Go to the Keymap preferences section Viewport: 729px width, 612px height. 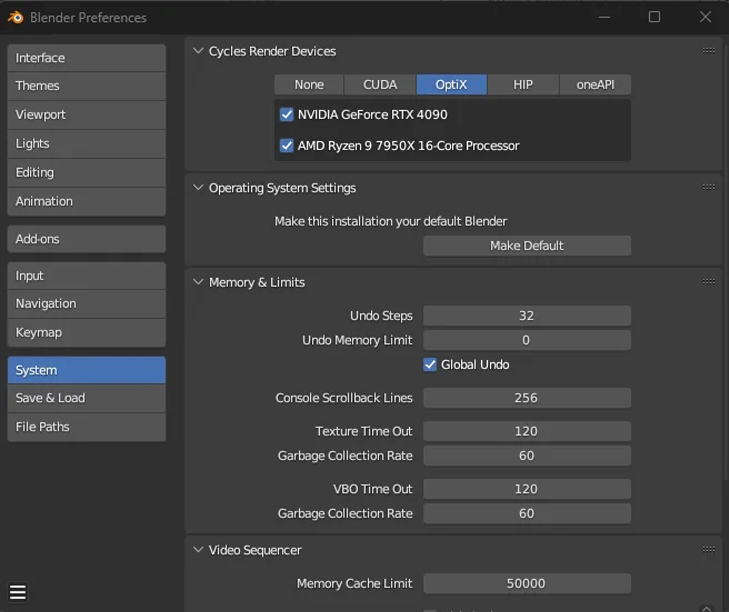click(86, 332)
